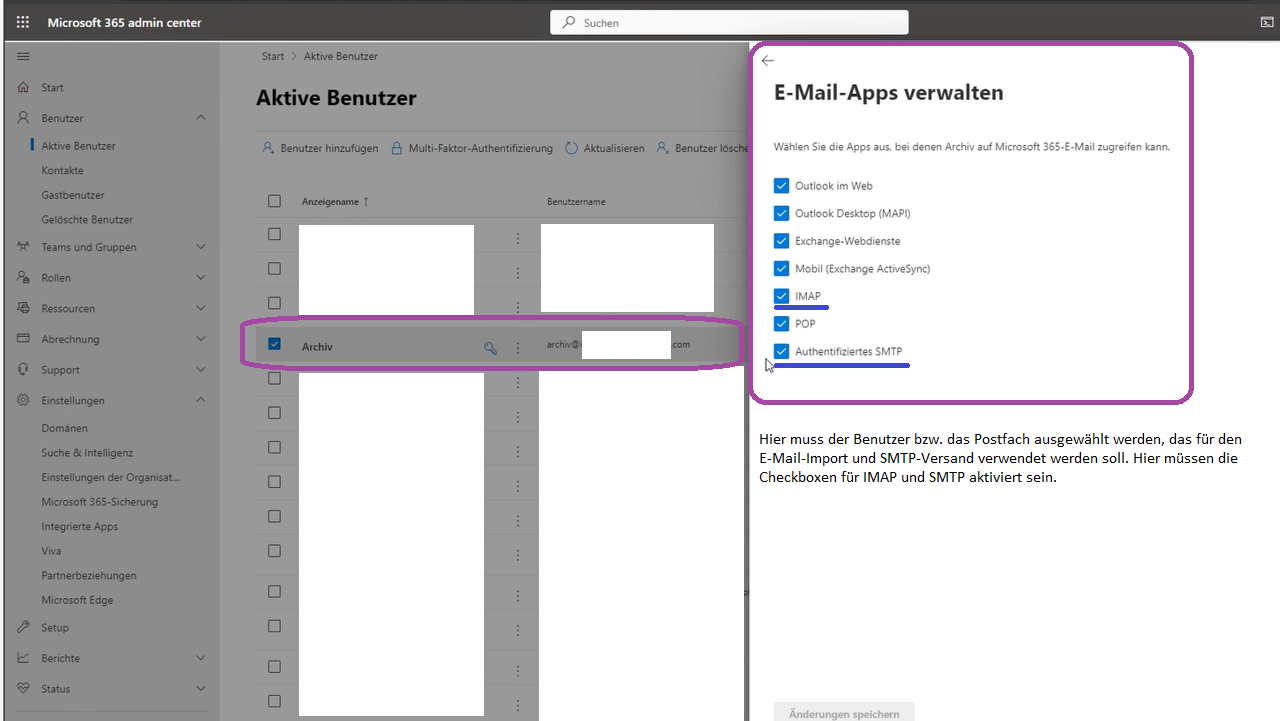Viewport: 1280px width, 721px height.
Task: Open Suche & Intelligenz settings
Action: 87,453
